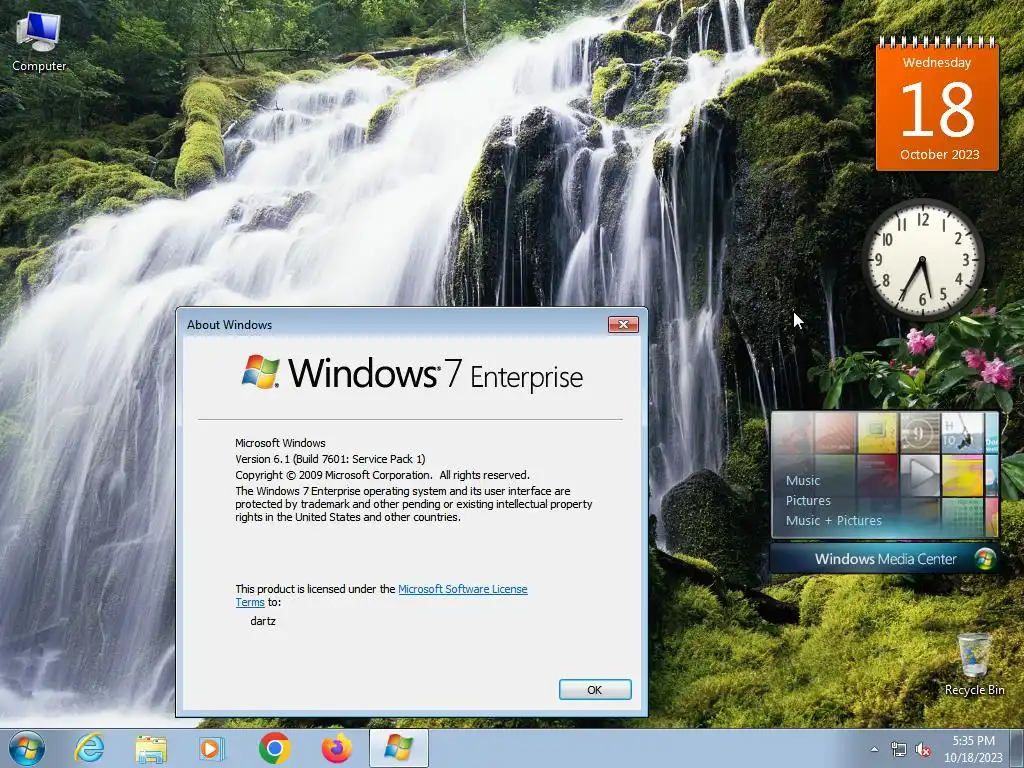Click the Media Center green orb icon
1024x768 pixels.
pos(985,559)
